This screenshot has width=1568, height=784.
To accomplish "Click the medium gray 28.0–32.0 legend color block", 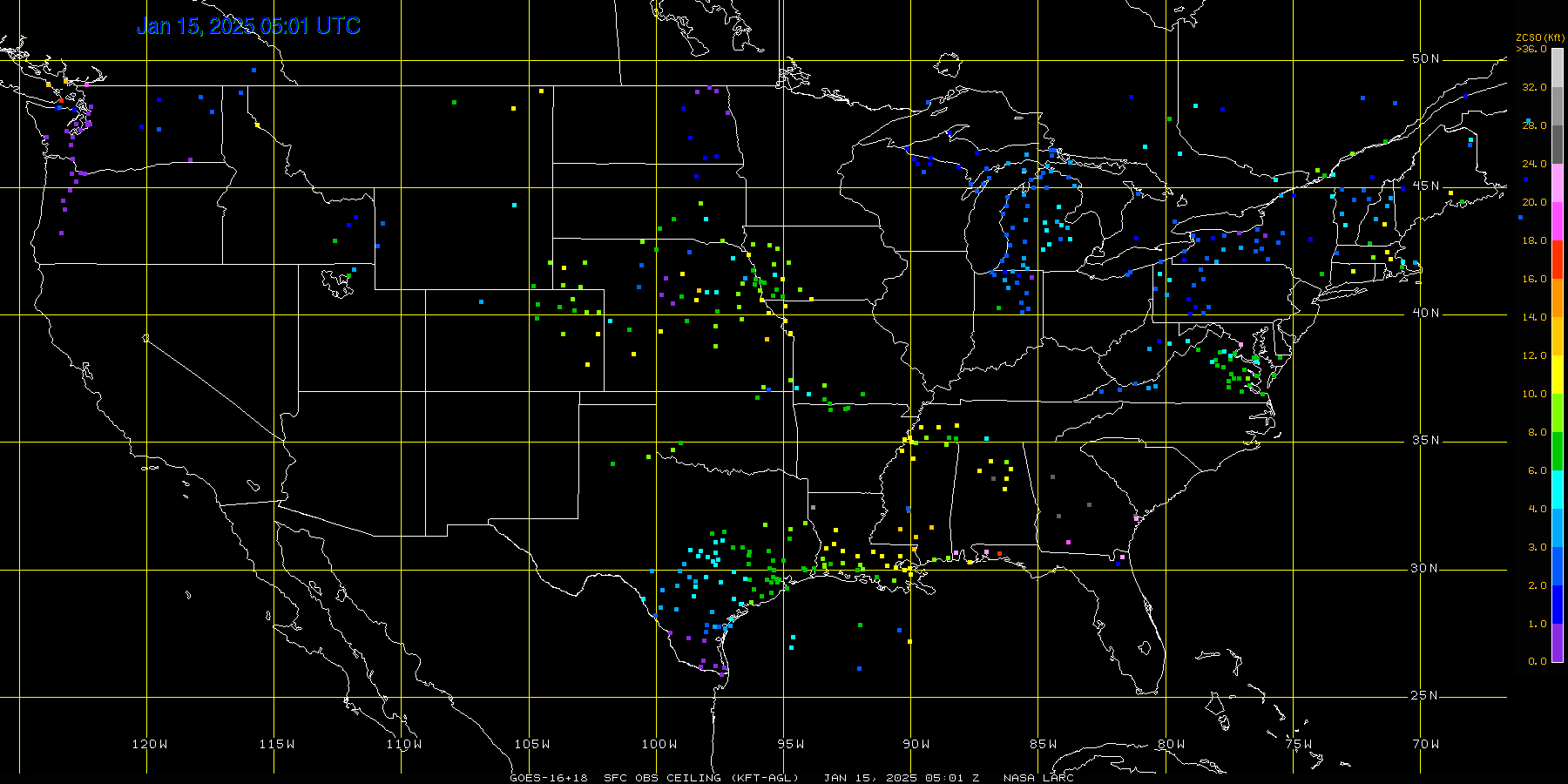I will 1558,106.
